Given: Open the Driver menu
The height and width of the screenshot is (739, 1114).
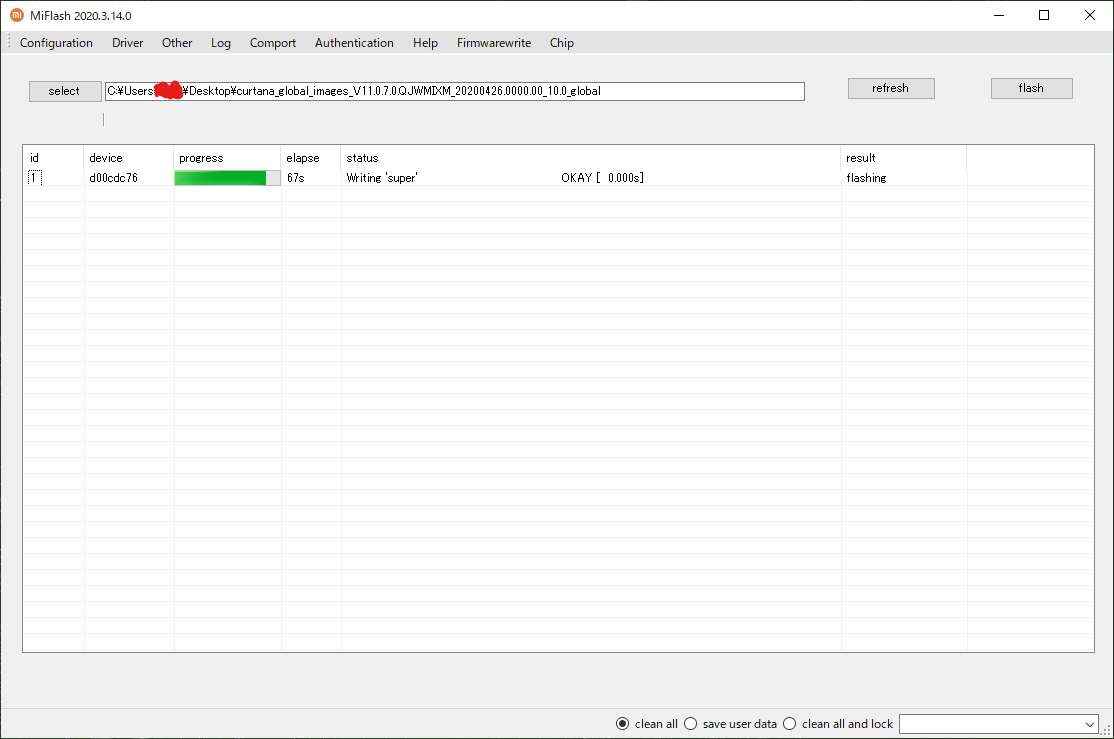Looking at the screenshot, I should (x=127, y=43).
